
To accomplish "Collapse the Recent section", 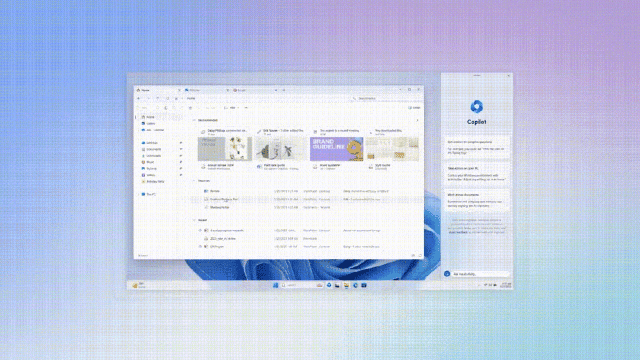I will coord(194,220).
